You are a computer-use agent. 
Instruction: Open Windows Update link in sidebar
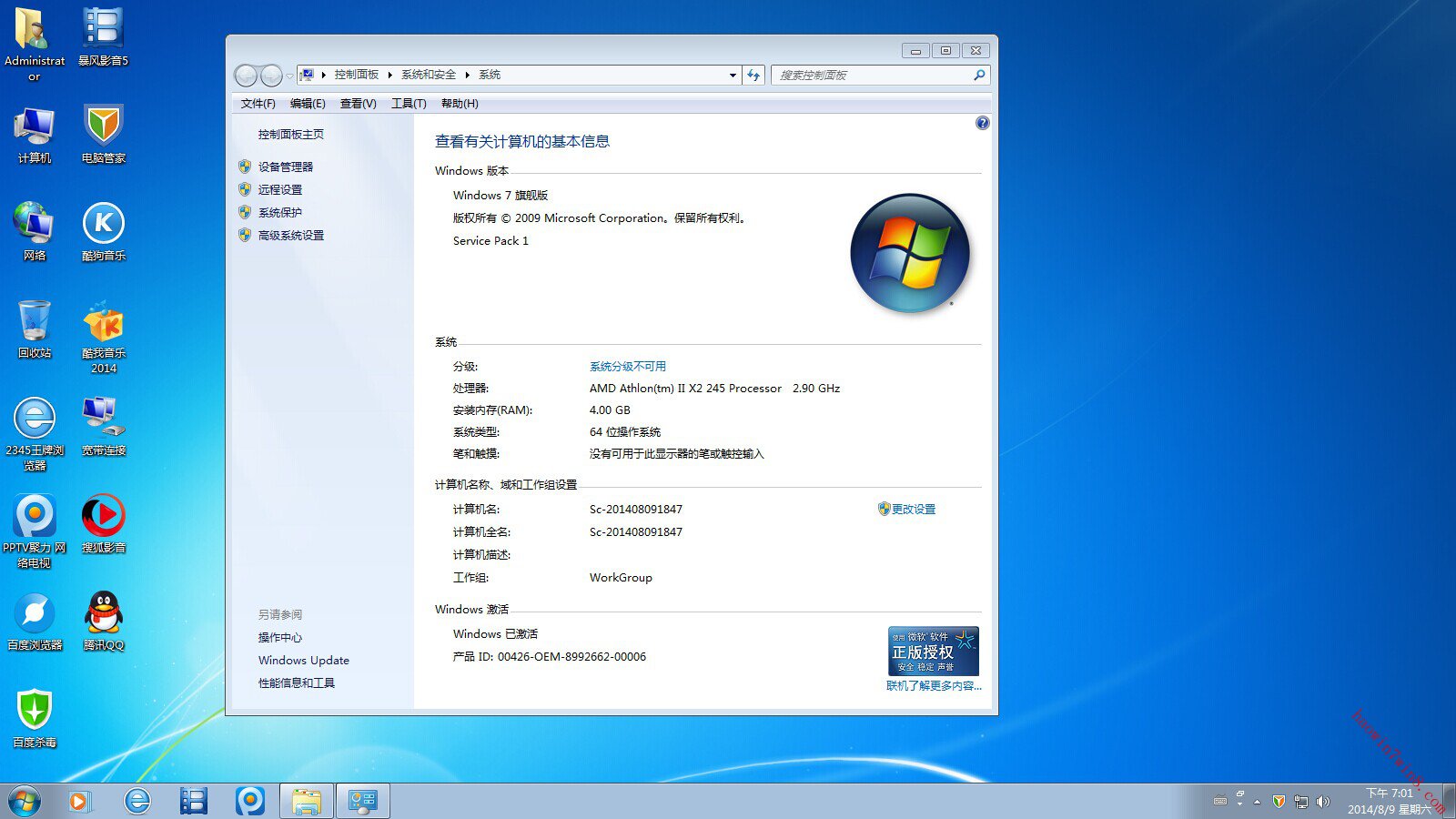(x=303, y=660)
